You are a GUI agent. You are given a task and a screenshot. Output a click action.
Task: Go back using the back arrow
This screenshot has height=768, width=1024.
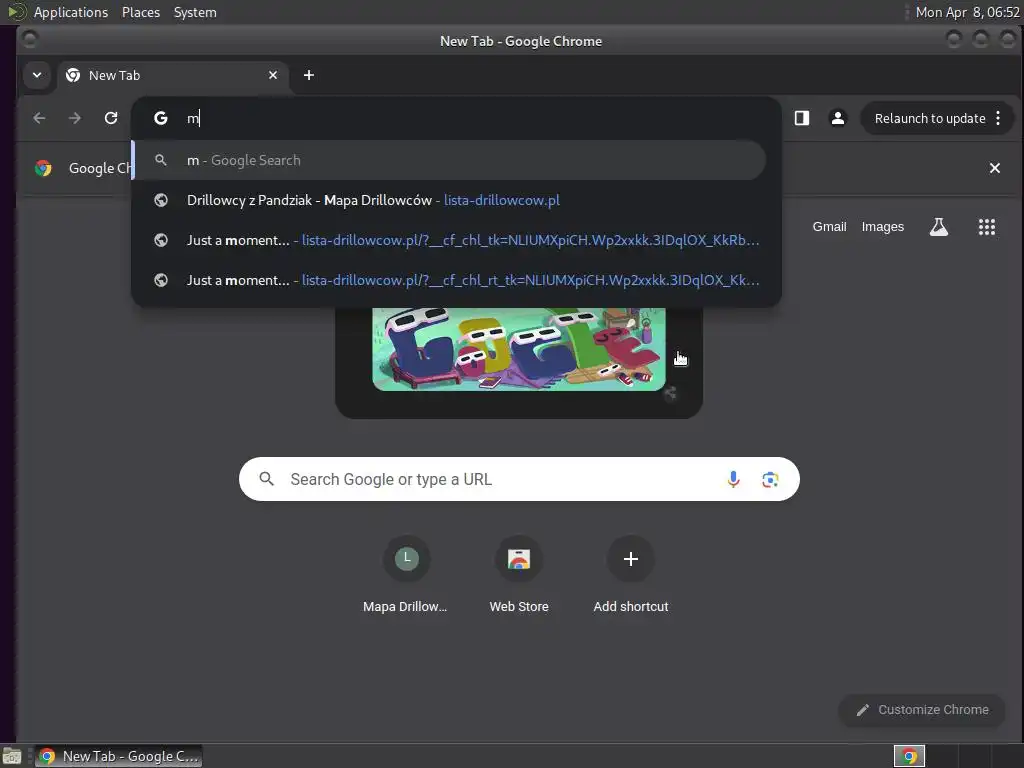pyautogui.click(x=39, y=118)
